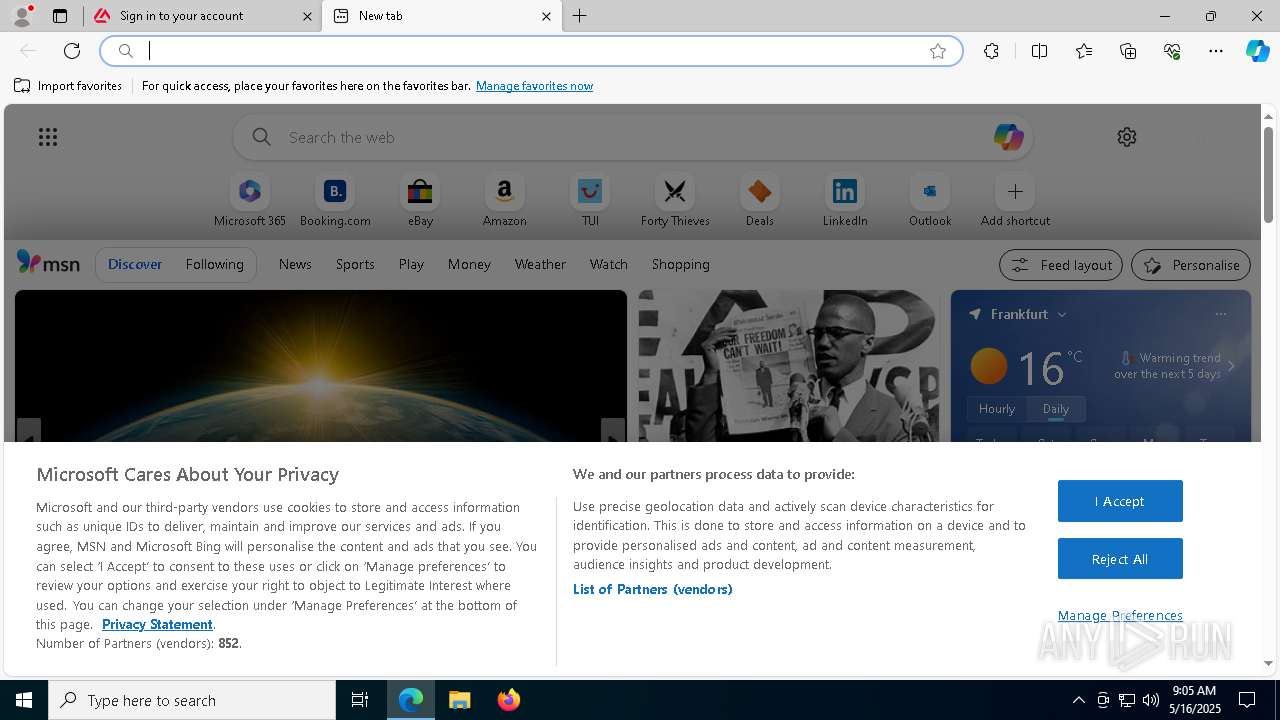Image resolution: width=1280 pixels, height=720 pixels.
Task: Open eBay shortcut
Action: (x=420, y=201)
